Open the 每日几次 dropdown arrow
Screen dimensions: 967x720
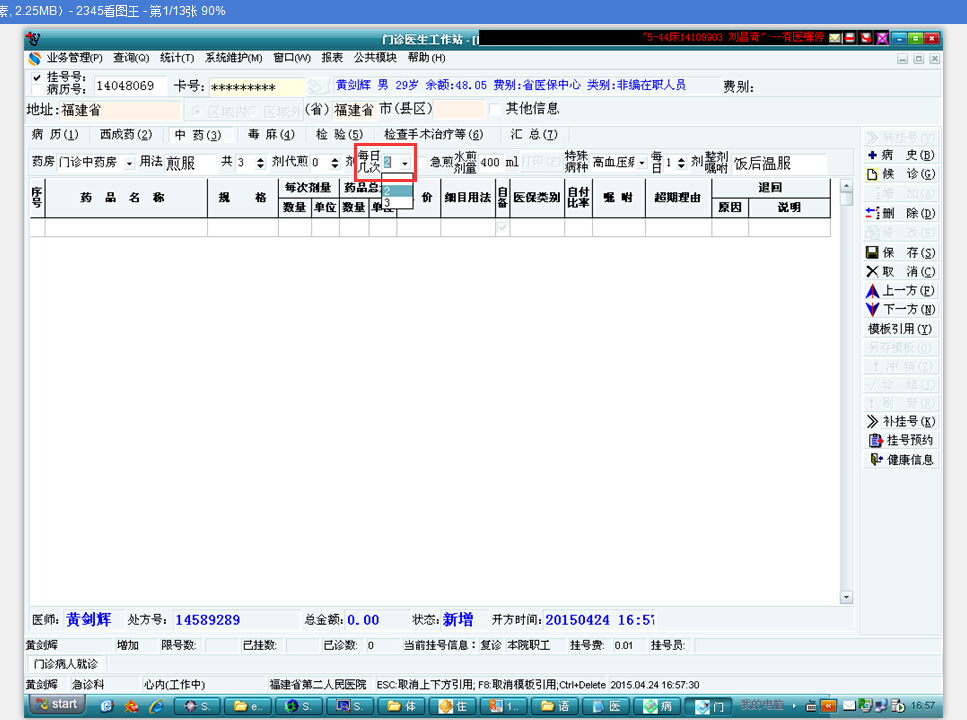pos(405,163)
